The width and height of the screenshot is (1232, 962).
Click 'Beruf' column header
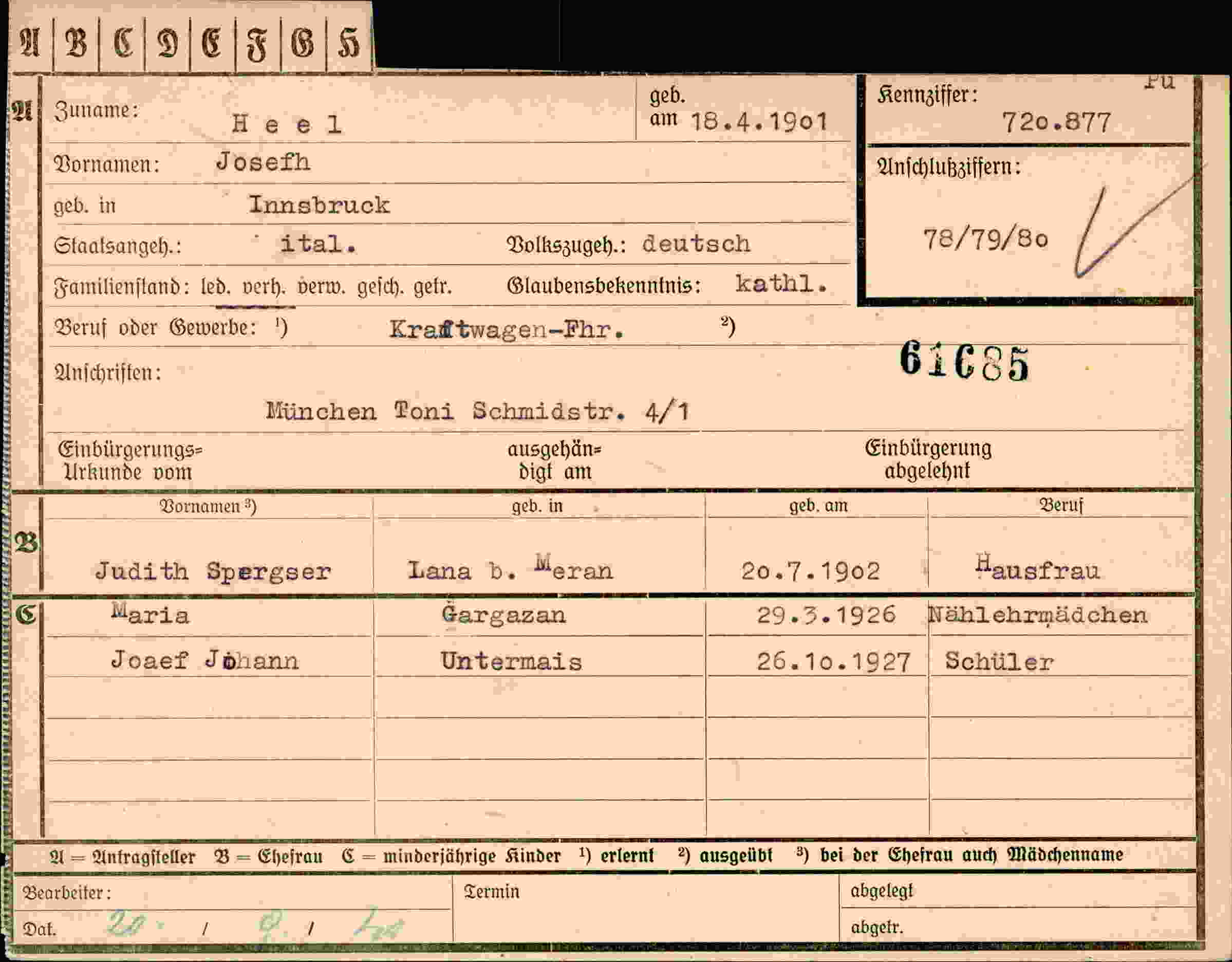pyautogui.click(x=1061, y=505)
